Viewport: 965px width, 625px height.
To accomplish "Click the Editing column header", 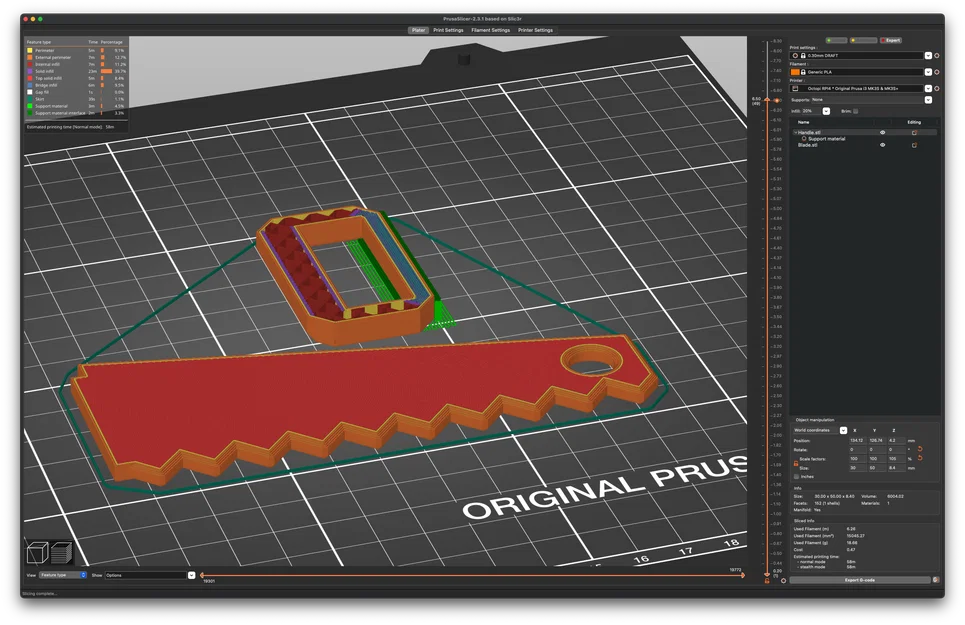I will 914,122.
